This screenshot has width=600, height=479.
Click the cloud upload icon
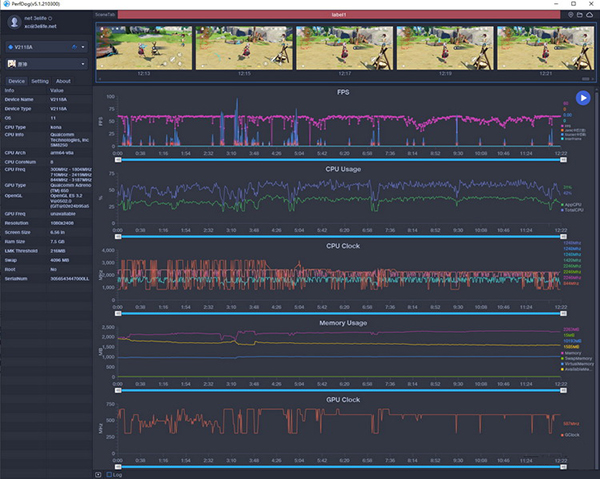tap(590, 15)
